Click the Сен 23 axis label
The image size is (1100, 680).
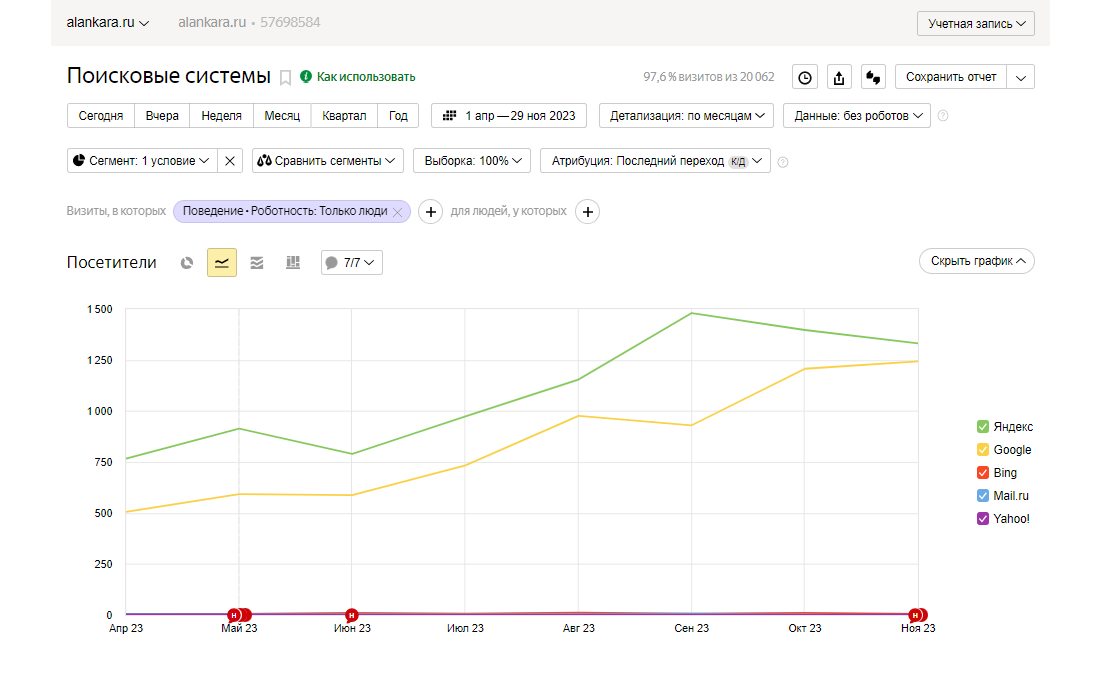692,628
